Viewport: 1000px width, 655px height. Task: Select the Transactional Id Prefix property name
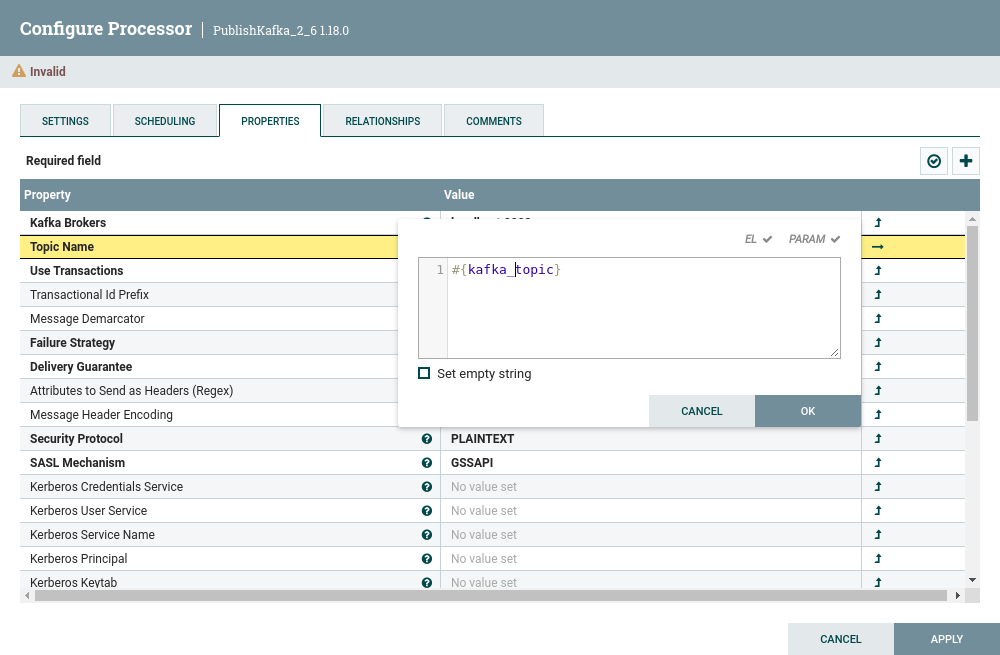89,295
